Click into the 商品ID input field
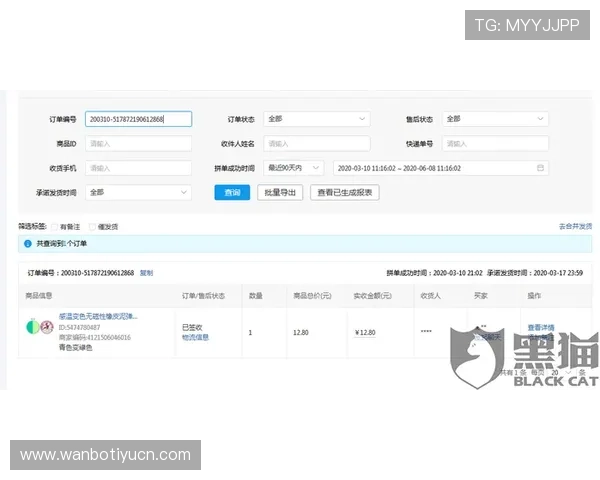The image size is (600, 480). point(138,144)
